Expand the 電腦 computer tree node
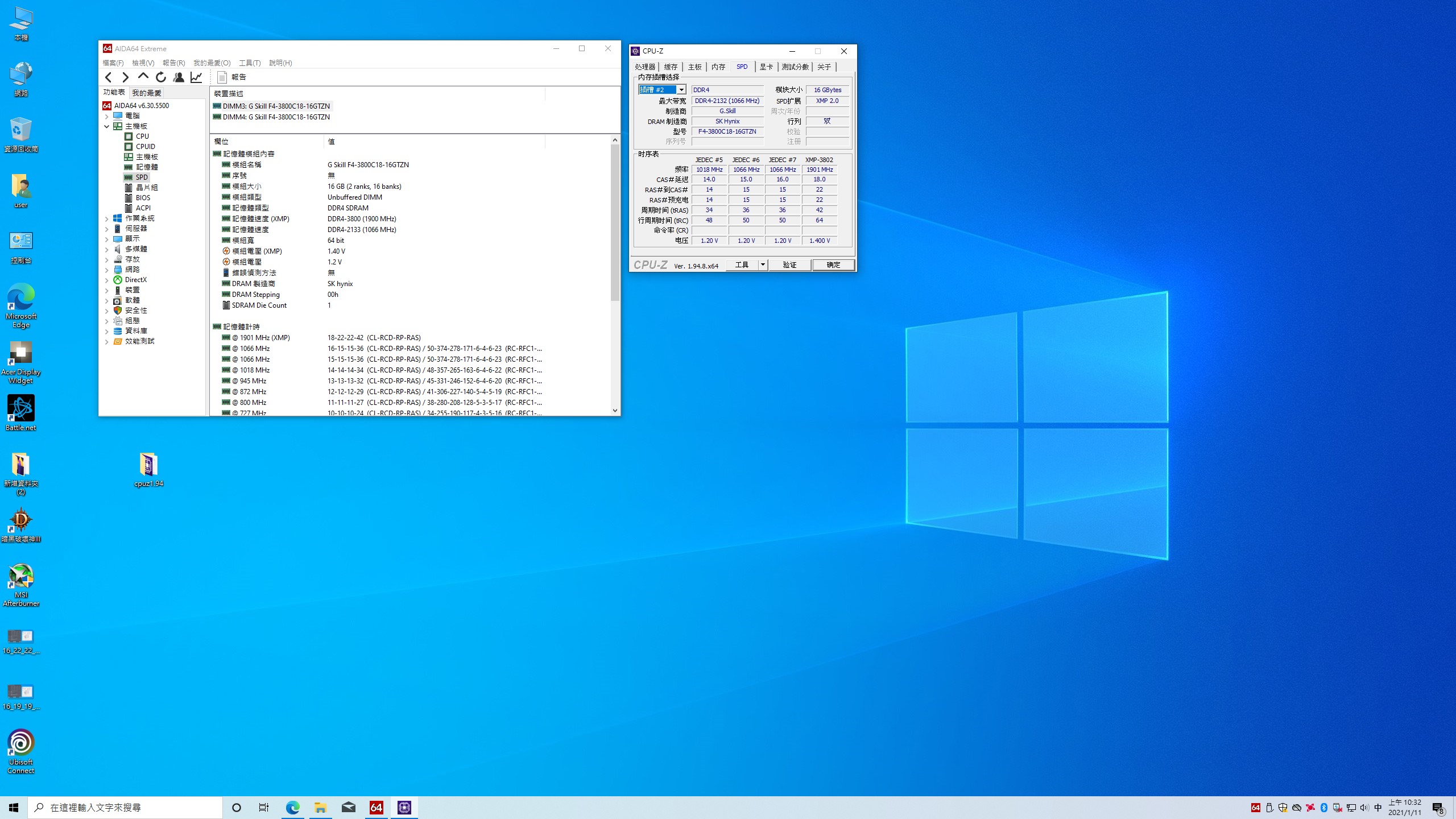Image resolution: width=1456 pixels, height=819 pixels. click(x=106, y=116)
